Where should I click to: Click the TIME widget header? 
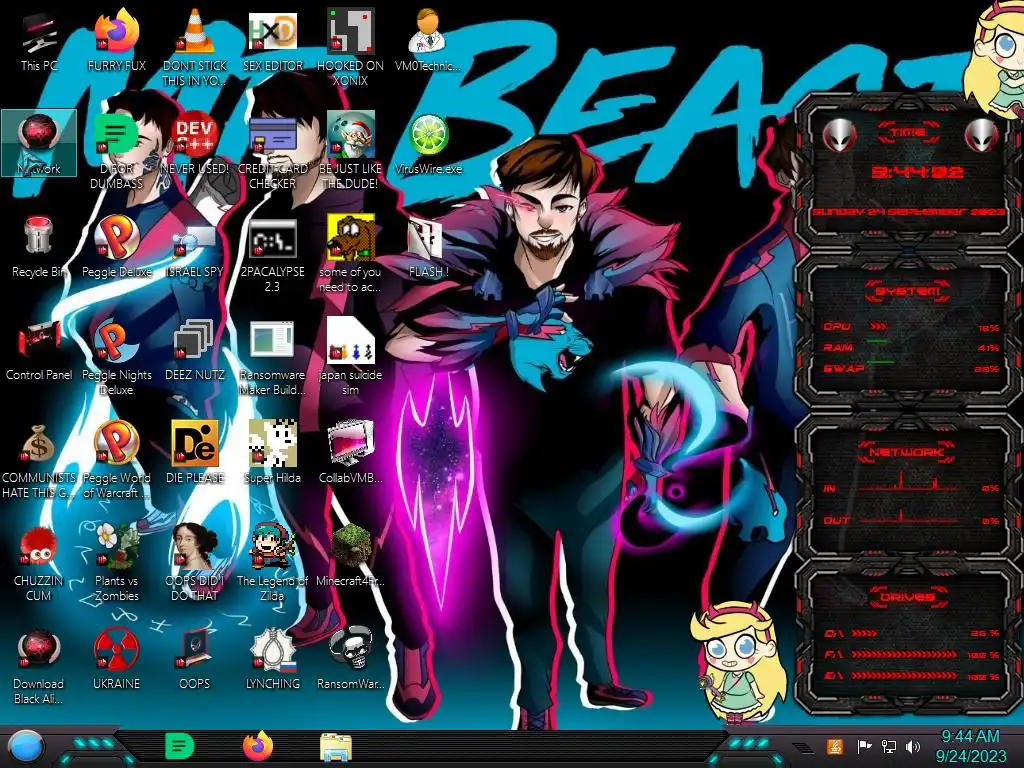(x=908, y=133)
